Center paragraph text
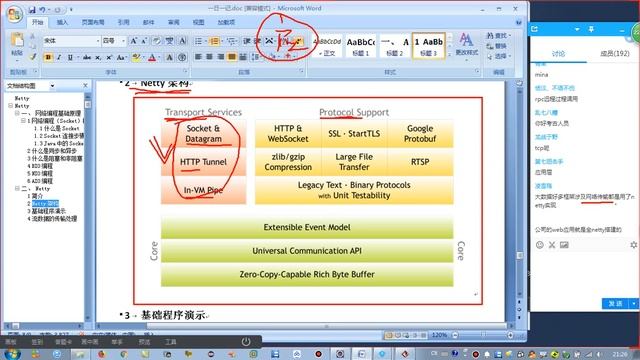The height and width of the screenshot is (360, 640). coord(209,57)
